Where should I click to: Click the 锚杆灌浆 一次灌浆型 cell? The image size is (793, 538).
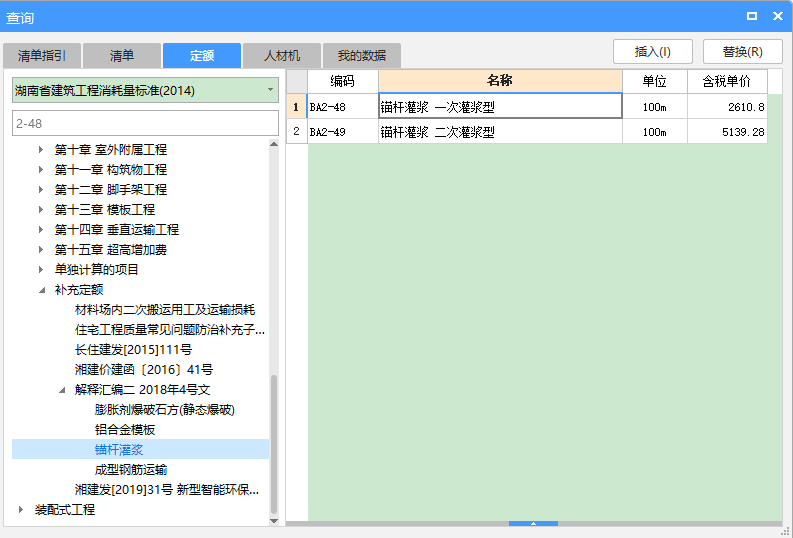tap(500, 107)
